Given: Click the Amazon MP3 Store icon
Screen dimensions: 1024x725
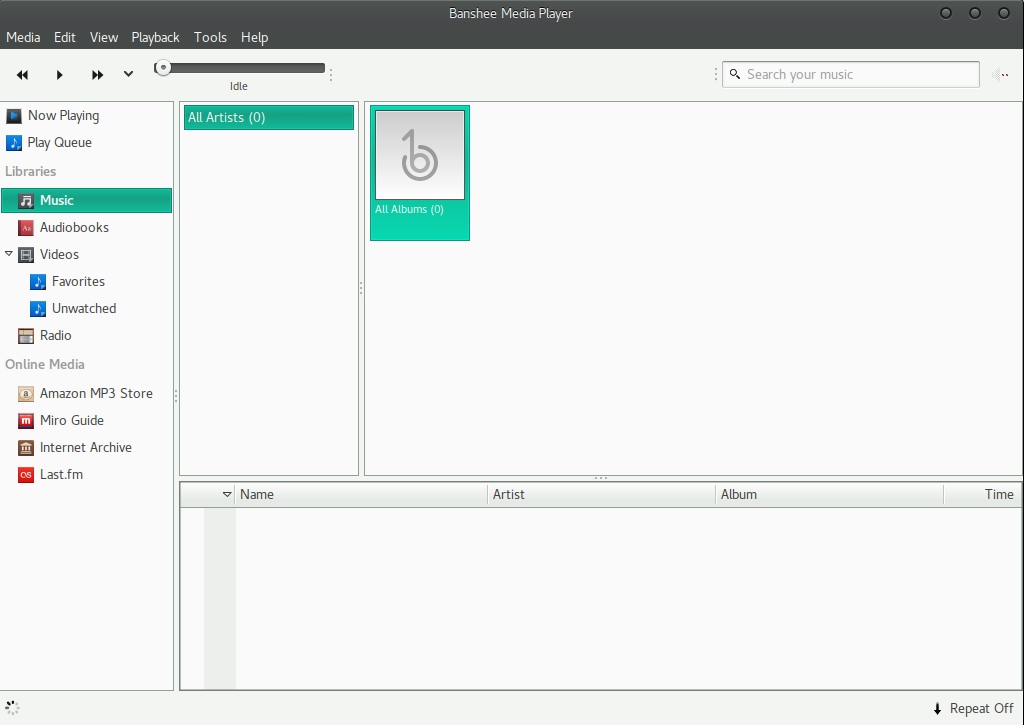Looking at the screenshot, I should [x=26, y=394].
